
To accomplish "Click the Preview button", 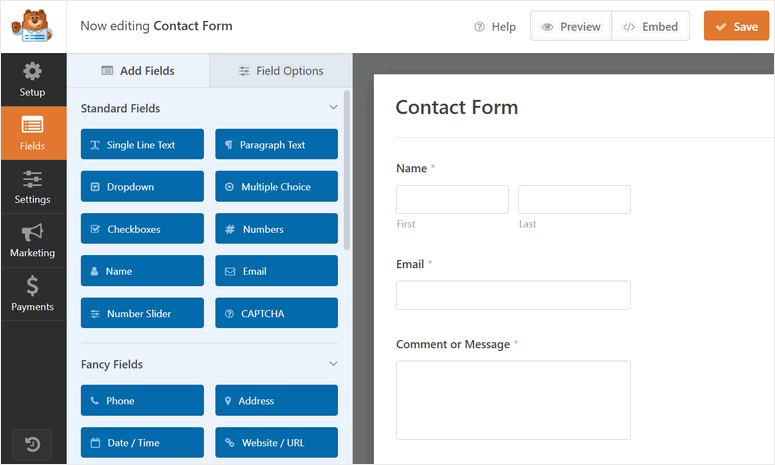I will 571,27.
